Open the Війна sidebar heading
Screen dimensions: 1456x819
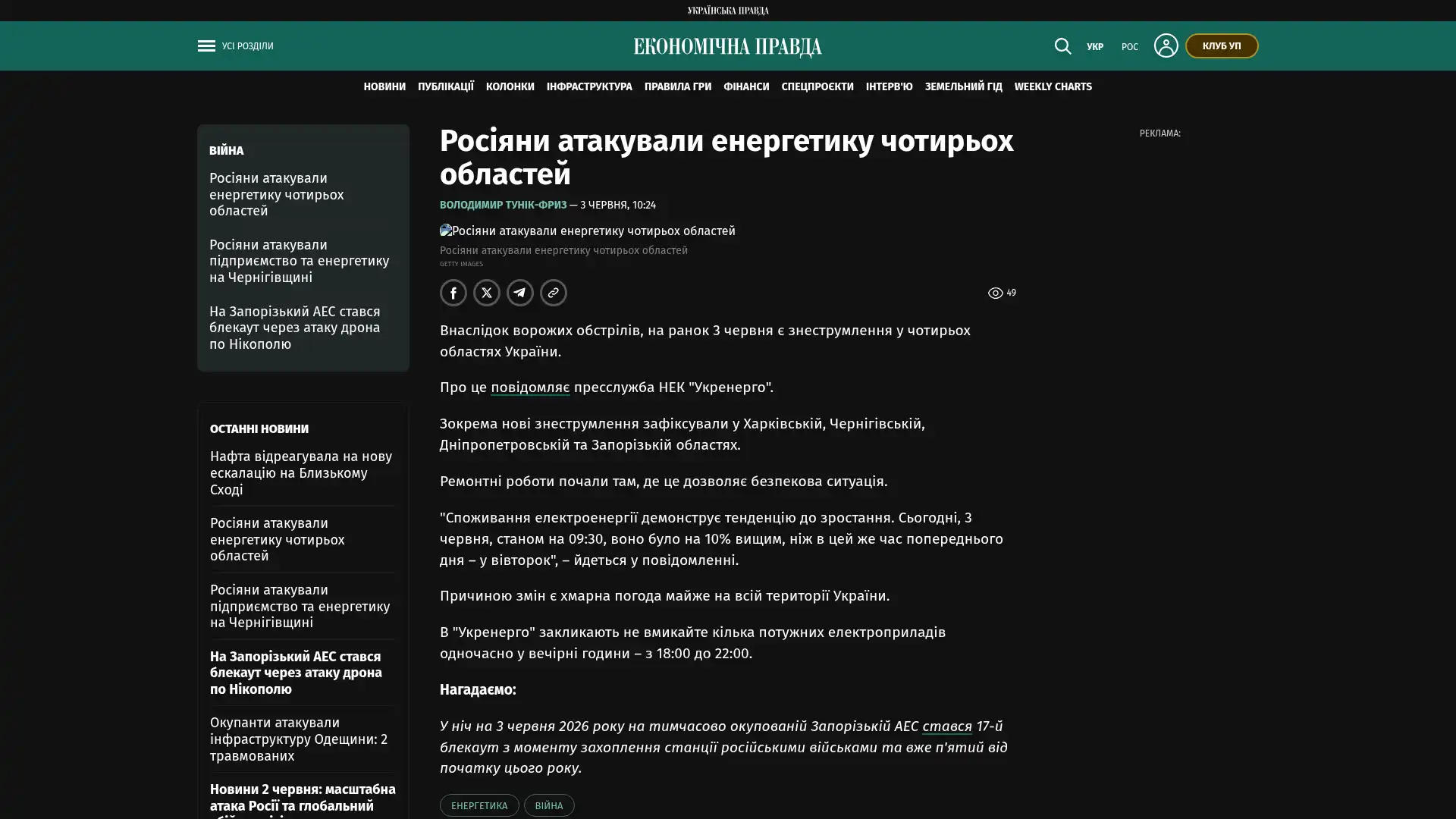[x=226, y=151]
